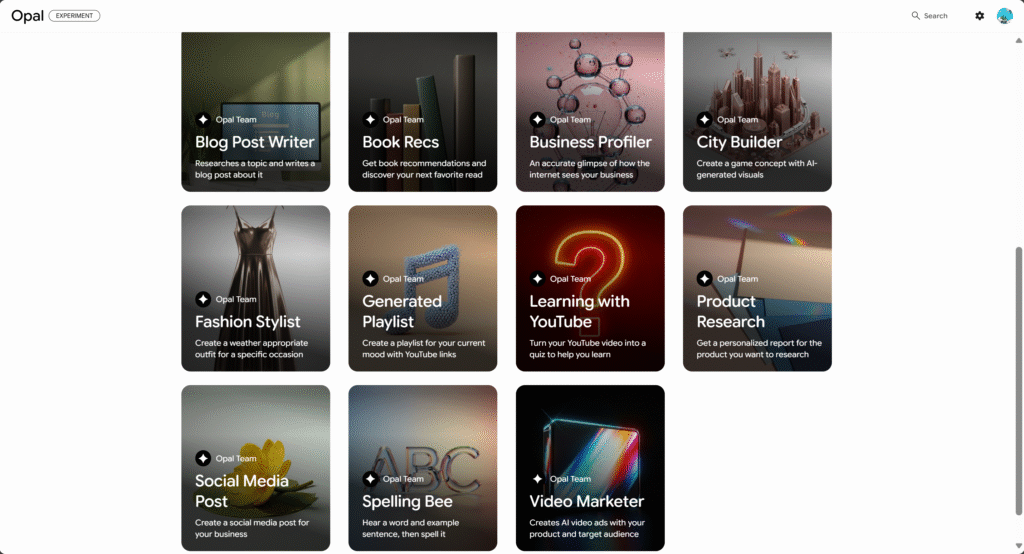Click the Experiment badge next to Opal

point(74,16)
